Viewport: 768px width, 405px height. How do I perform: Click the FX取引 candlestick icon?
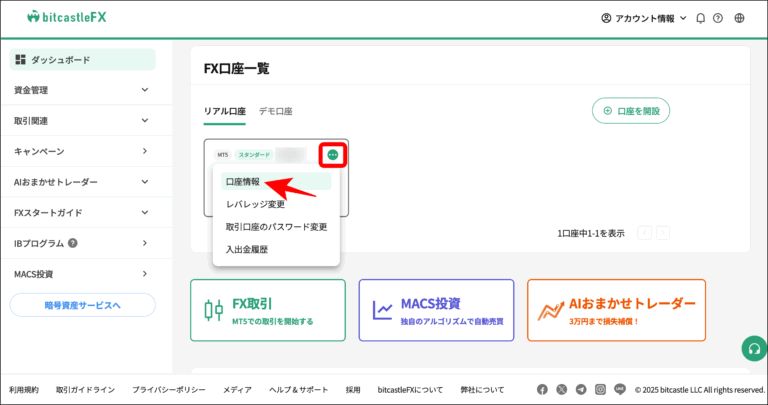(x=214, y=310)
